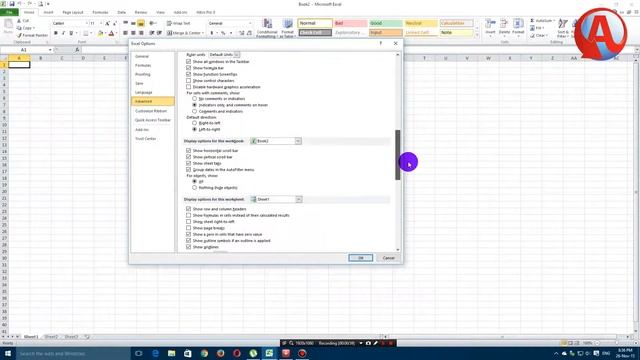This screenshot has height=360, width=640.
Task: Enable Disable hardware graphics acceleration checkbox
Action: tap(188, 87)
